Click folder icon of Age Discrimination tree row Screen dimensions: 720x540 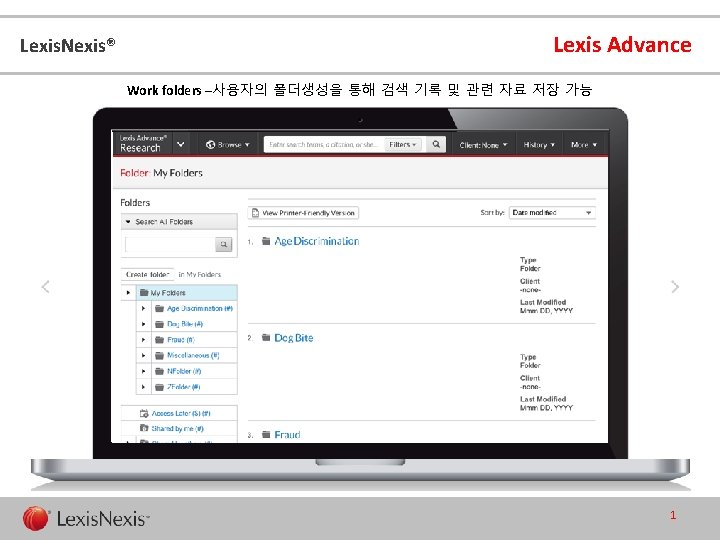click(x=159, y=309)
